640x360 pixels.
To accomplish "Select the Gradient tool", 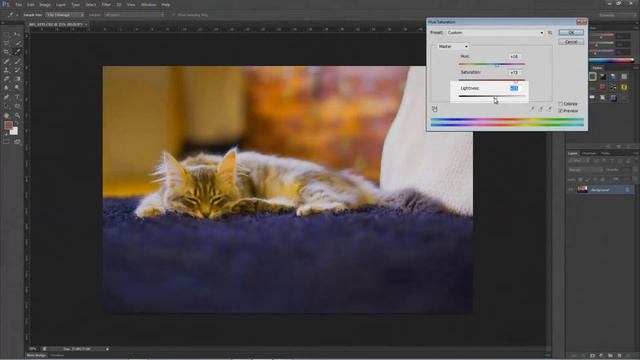I will pos(17,79).
